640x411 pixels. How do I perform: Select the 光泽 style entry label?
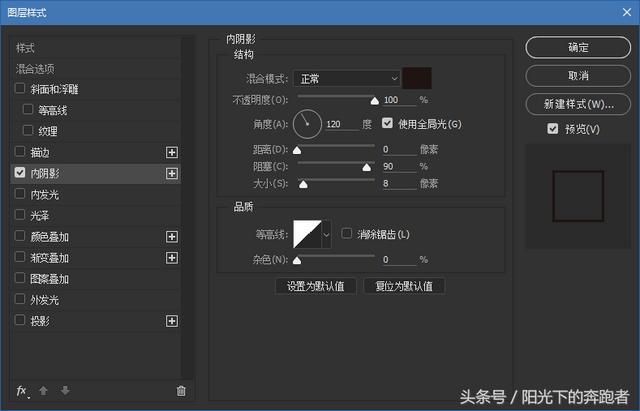pos(40,215)
